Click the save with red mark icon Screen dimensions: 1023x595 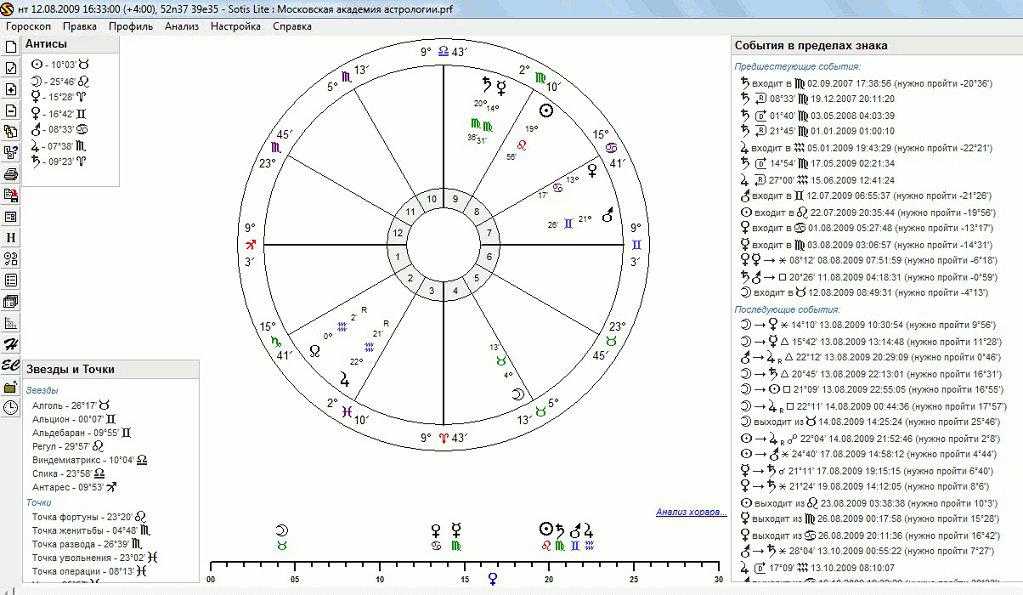pos(10,195)
